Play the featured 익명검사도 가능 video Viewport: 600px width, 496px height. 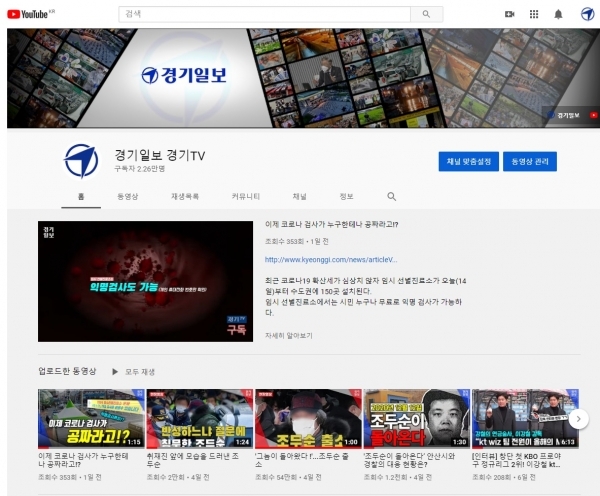click(145, 281)
